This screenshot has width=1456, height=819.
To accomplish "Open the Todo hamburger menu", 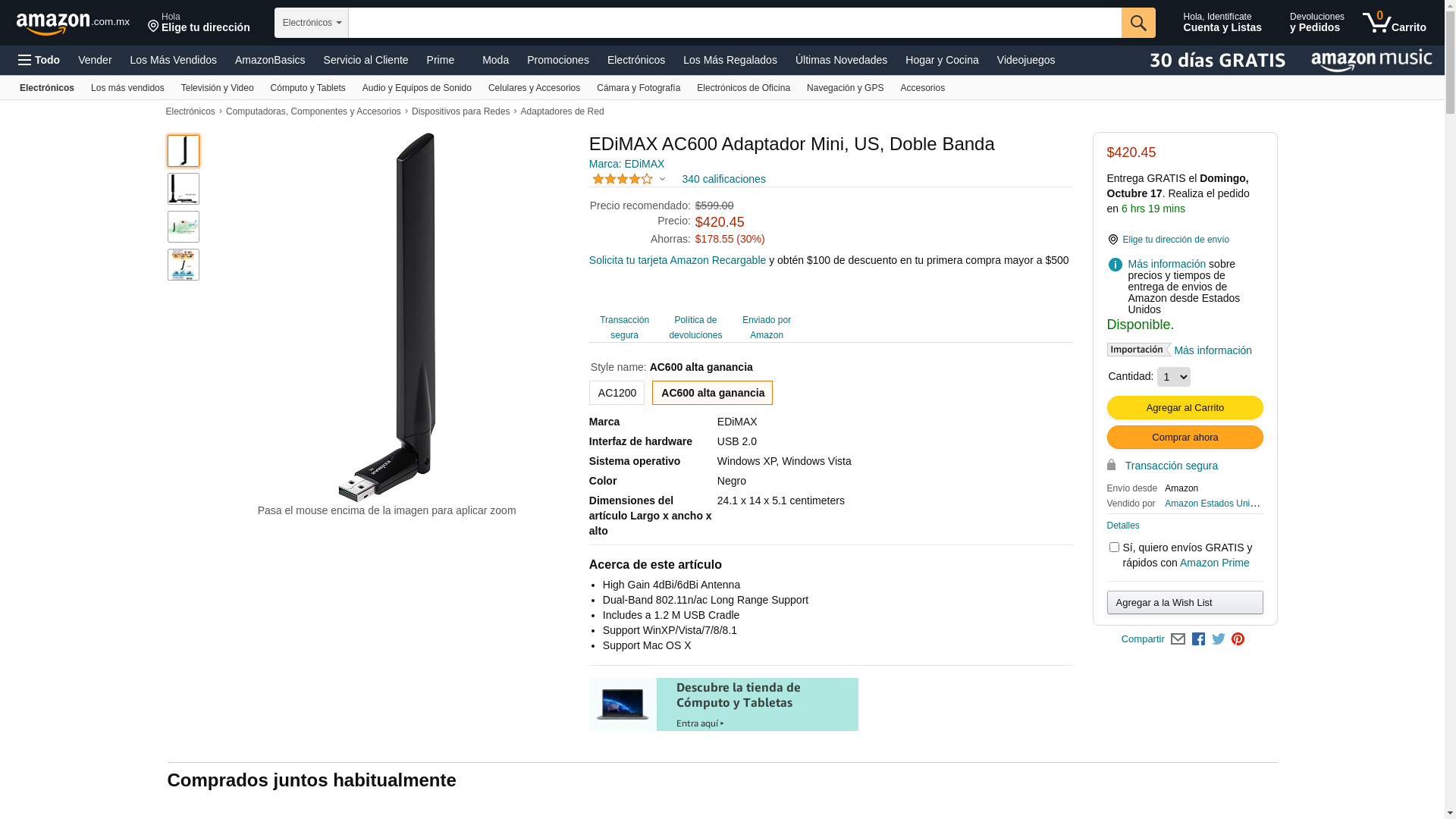I will pos(39,60).
